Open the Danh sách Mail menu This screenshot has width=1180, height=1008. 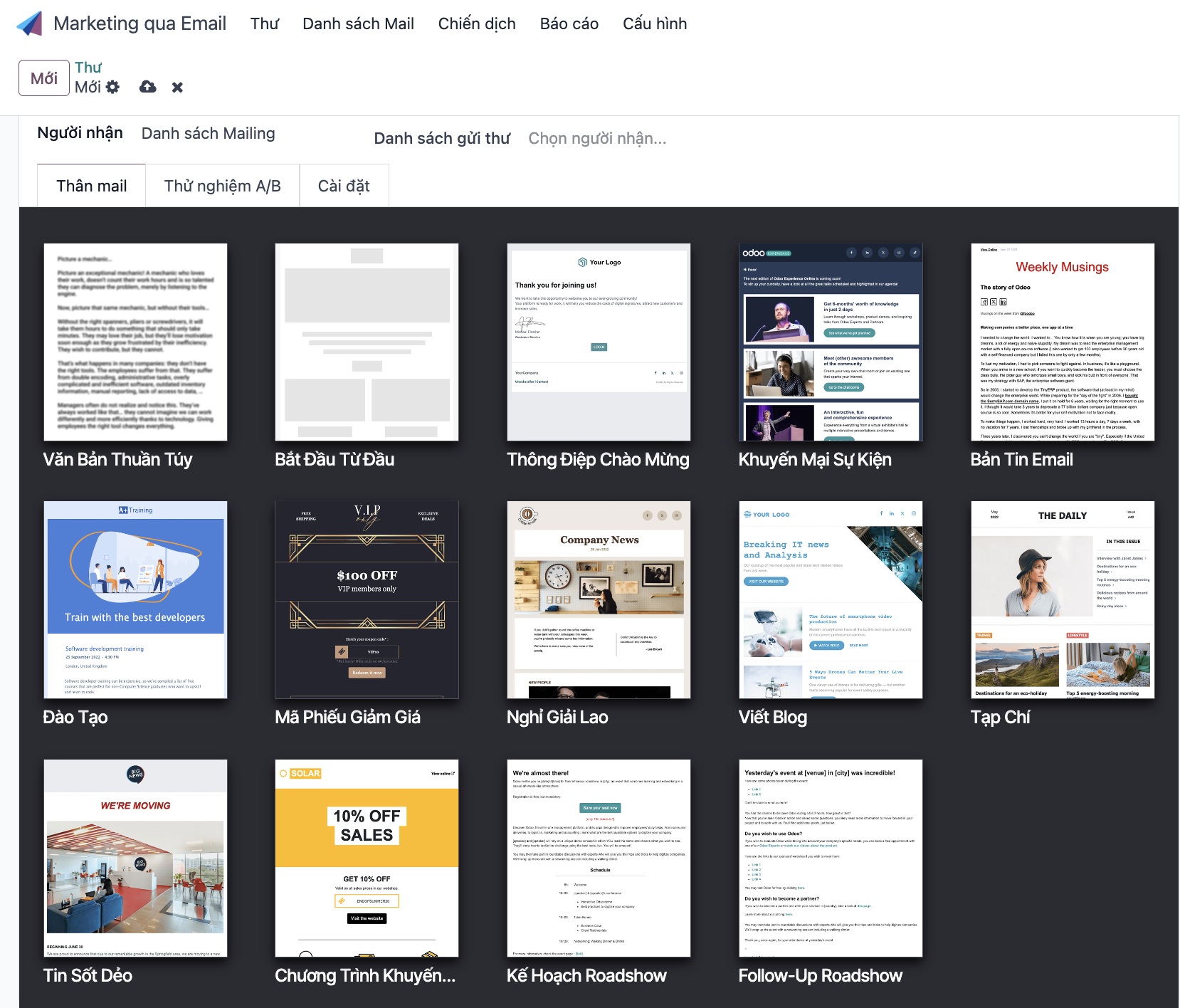click(x=358, y=24)
